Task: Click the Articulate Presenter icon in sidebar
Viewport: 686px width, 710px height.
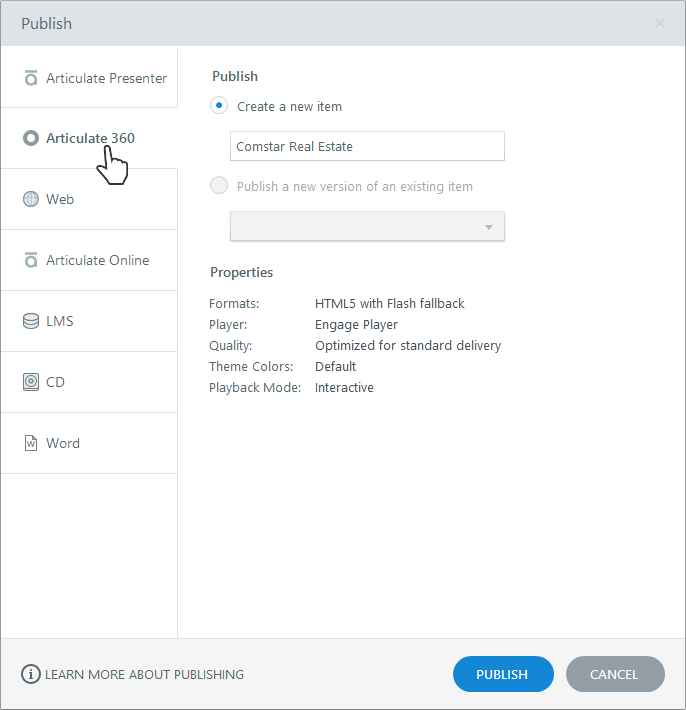Action: point(31,78)
